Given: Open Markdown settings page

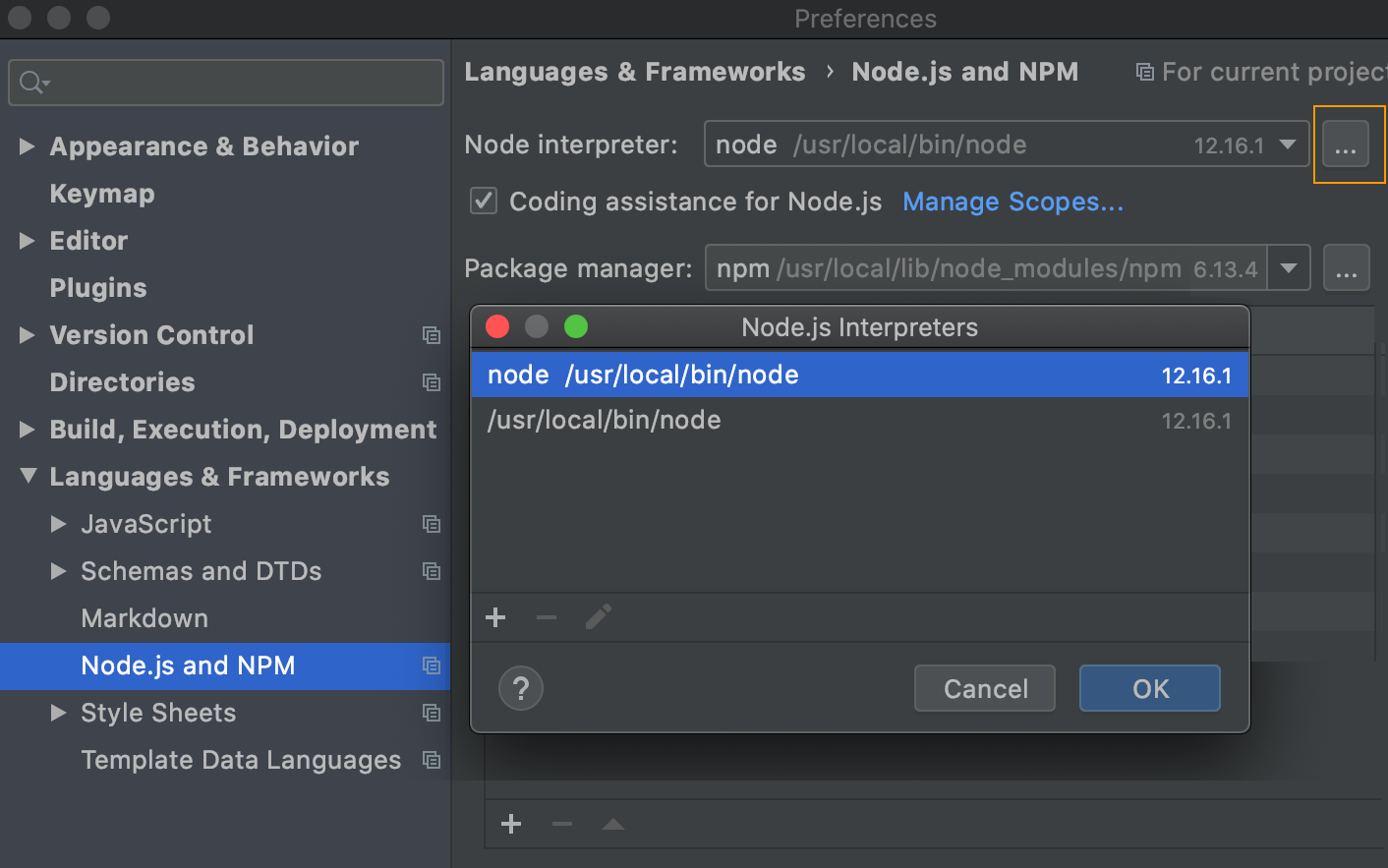Looking at the screenshot, I should click(145, 618).
